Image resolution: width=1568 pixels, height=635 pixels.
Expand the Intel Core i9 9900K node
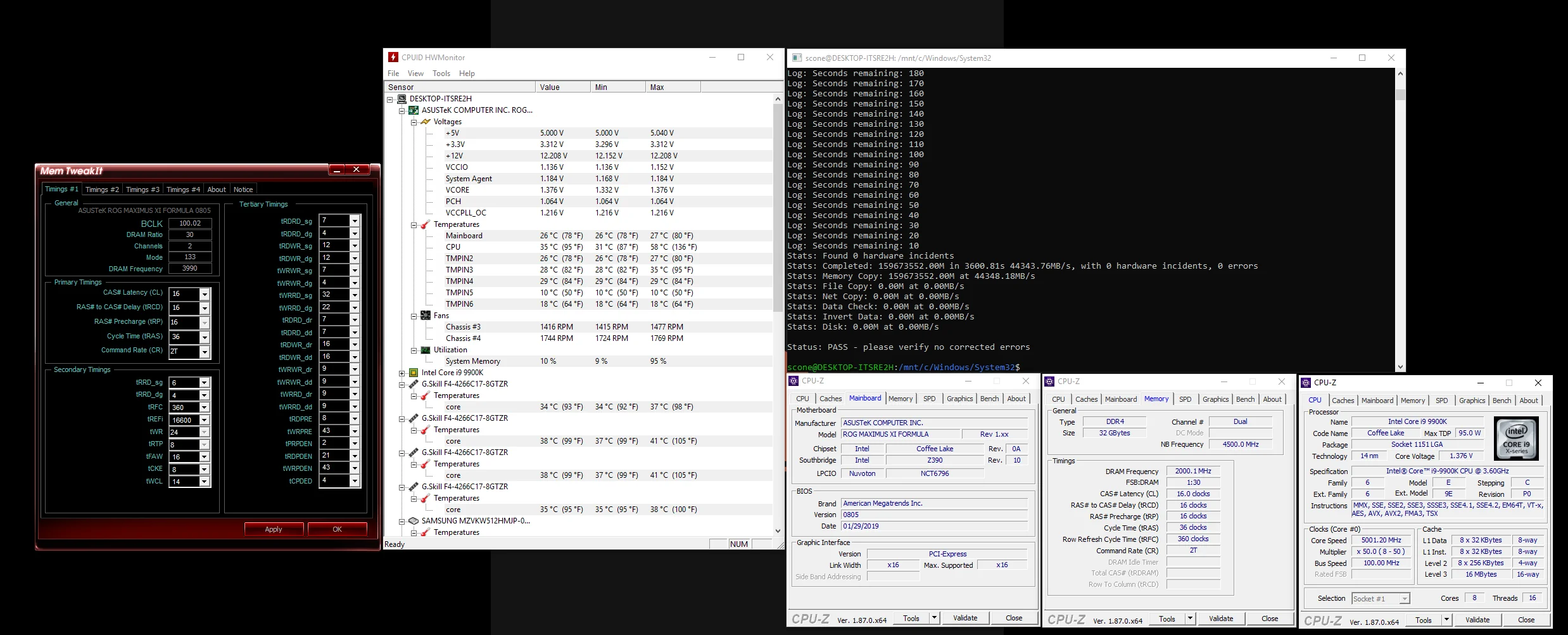(401, 373)
